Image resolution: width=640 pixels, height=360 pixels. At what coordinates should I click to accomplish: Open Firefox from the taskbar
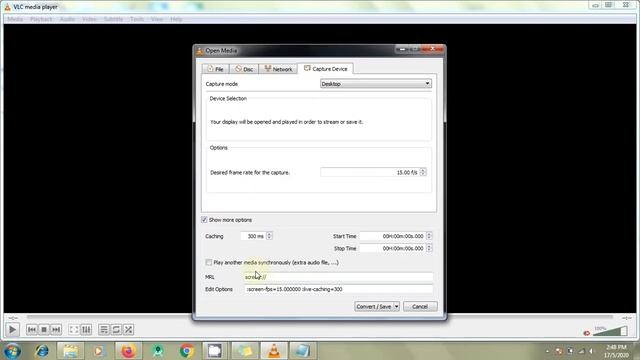click(128, 351)
